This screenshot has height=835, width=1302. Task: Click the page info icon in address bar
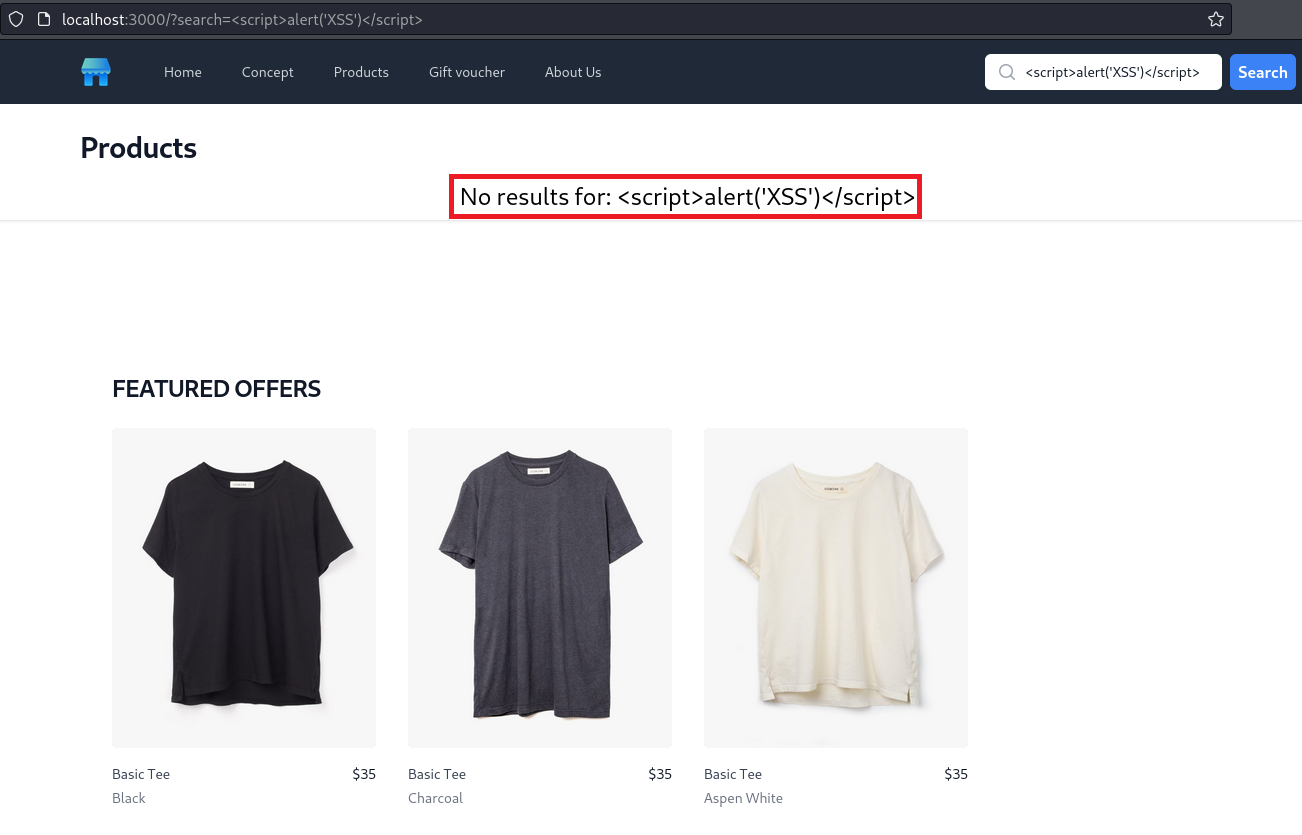(x=43, y=19)
